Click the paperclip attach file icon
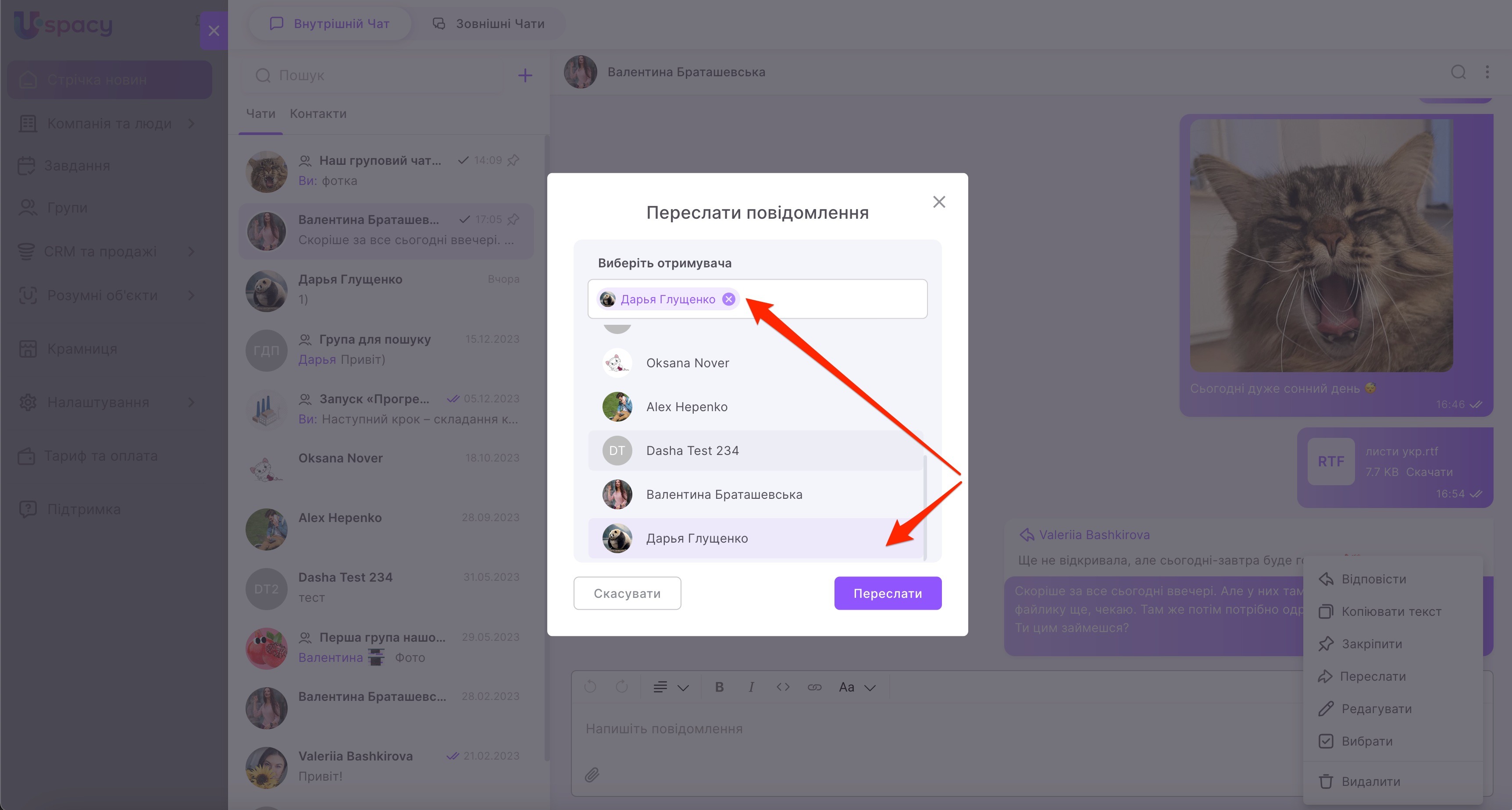This screenshot has height=810, width=1512. coord(592,775)
